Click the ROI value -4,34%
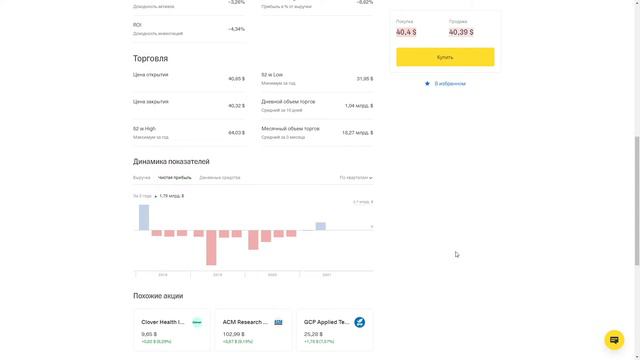Image resolution: width=640 pixels, height=360 pixels. pyautogui.click(x=237, y=29)
